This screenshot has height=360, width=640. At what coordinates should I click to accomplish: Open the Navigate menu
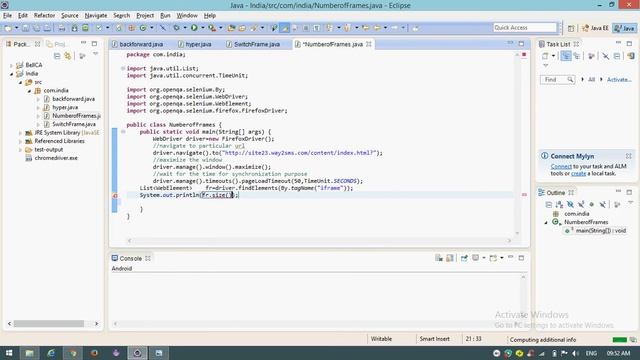point(96,16)
